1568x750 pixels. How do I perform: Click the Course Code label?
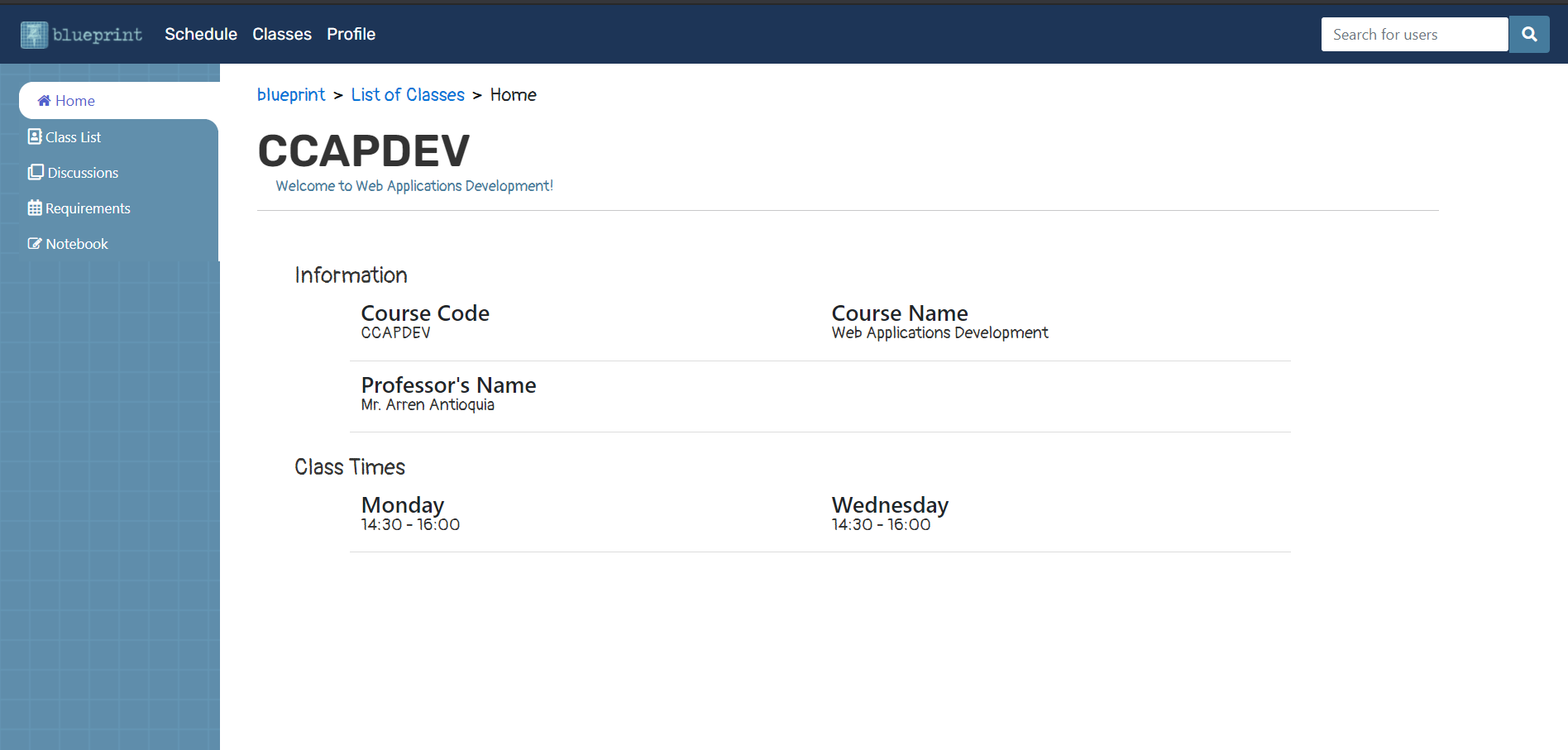pos(425,313)
